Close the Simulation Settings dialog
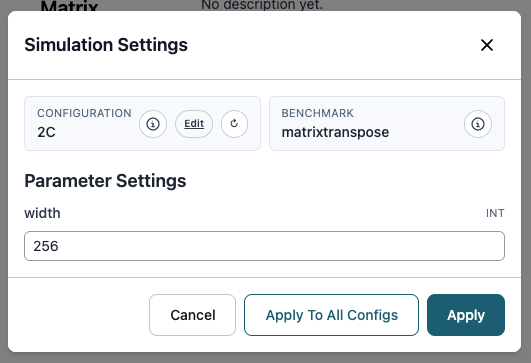Image resolution: width=531 pixels, height=363 pixels. [x=487, y=45]
